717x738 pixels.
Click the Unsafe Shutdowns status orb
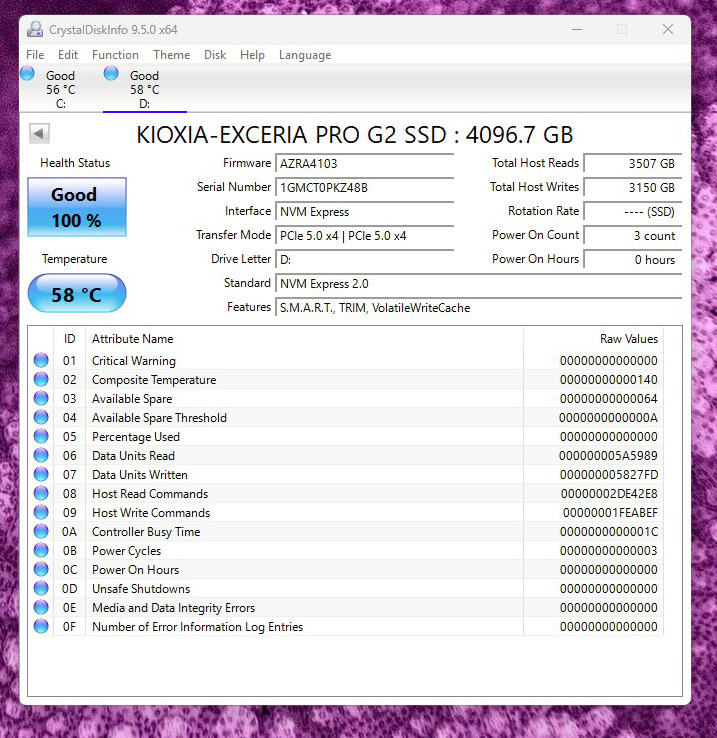(41, 589)
